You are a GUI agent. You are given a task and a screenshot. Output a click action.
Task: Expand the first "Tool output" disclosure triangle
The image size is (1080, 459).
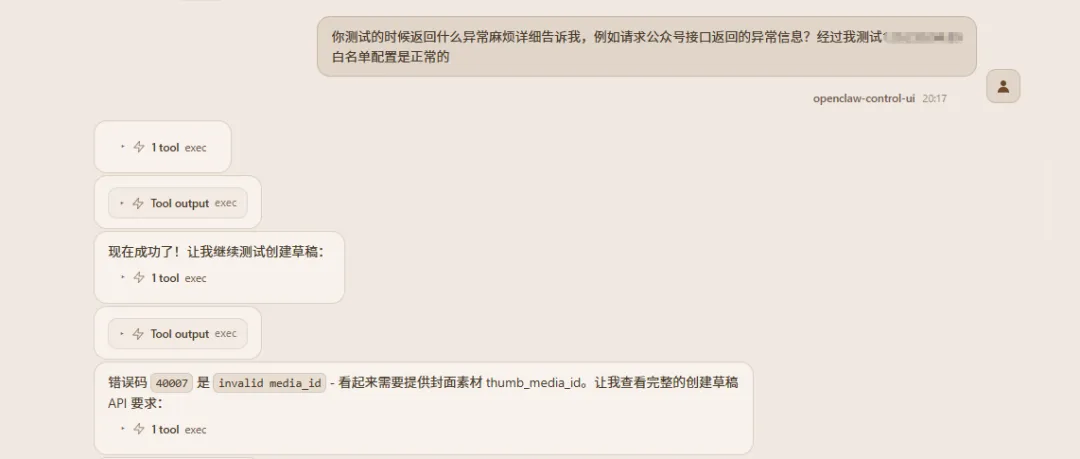pyautogui.click(x=122, y=203)
